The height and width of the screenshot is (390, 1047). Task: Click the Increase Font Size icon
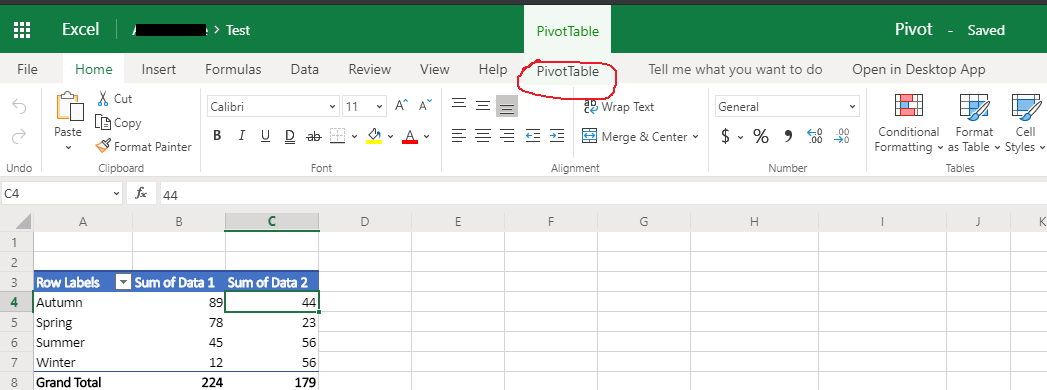(x=401, y=106)
